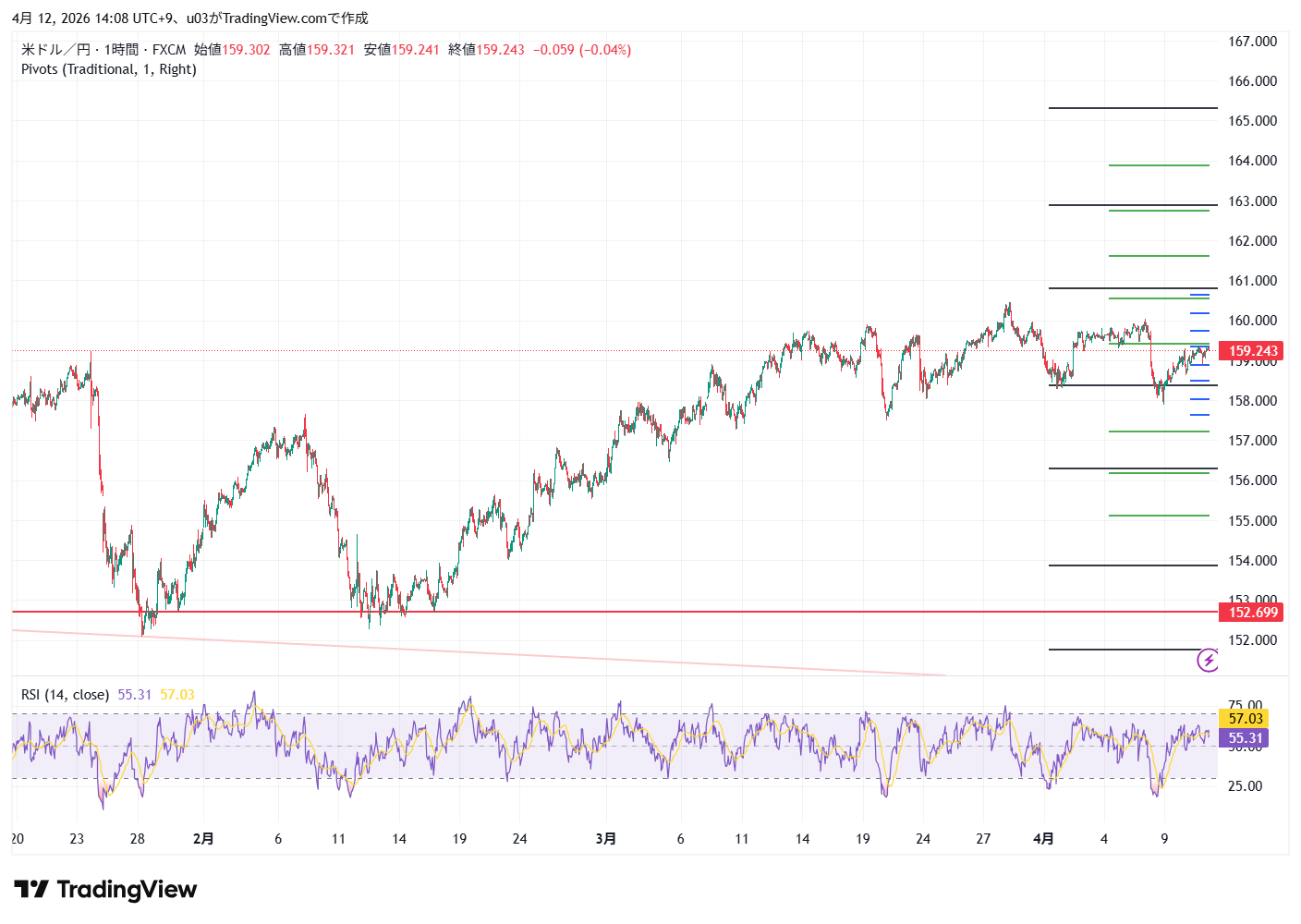This screenshot has height=924, width=1301.
Task: Click the 終値 159.243 close value in header
Action: coord(486,50)
